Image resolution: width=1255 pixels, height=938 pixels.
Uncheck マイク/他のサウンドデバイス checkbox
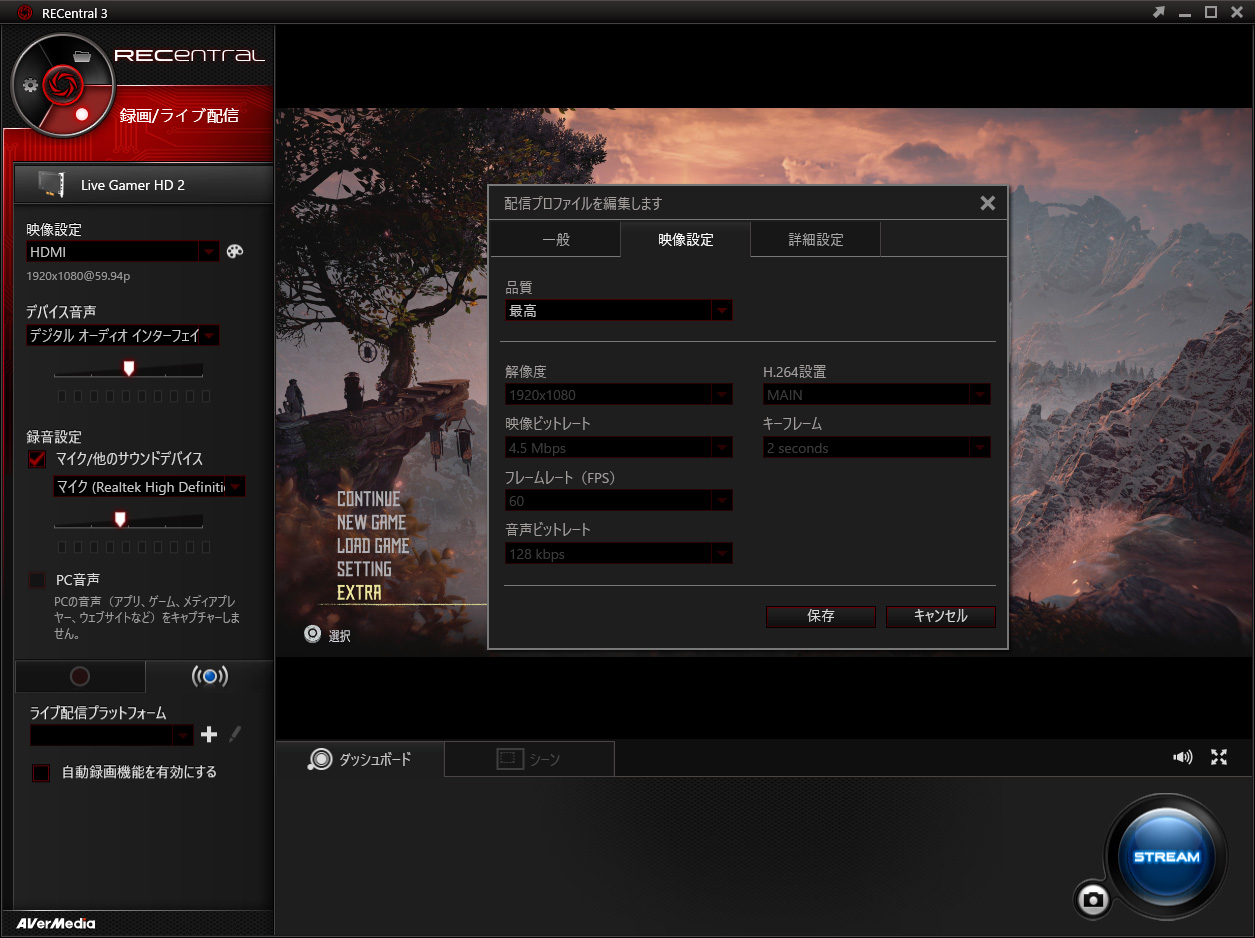click(x=38, y=459)
